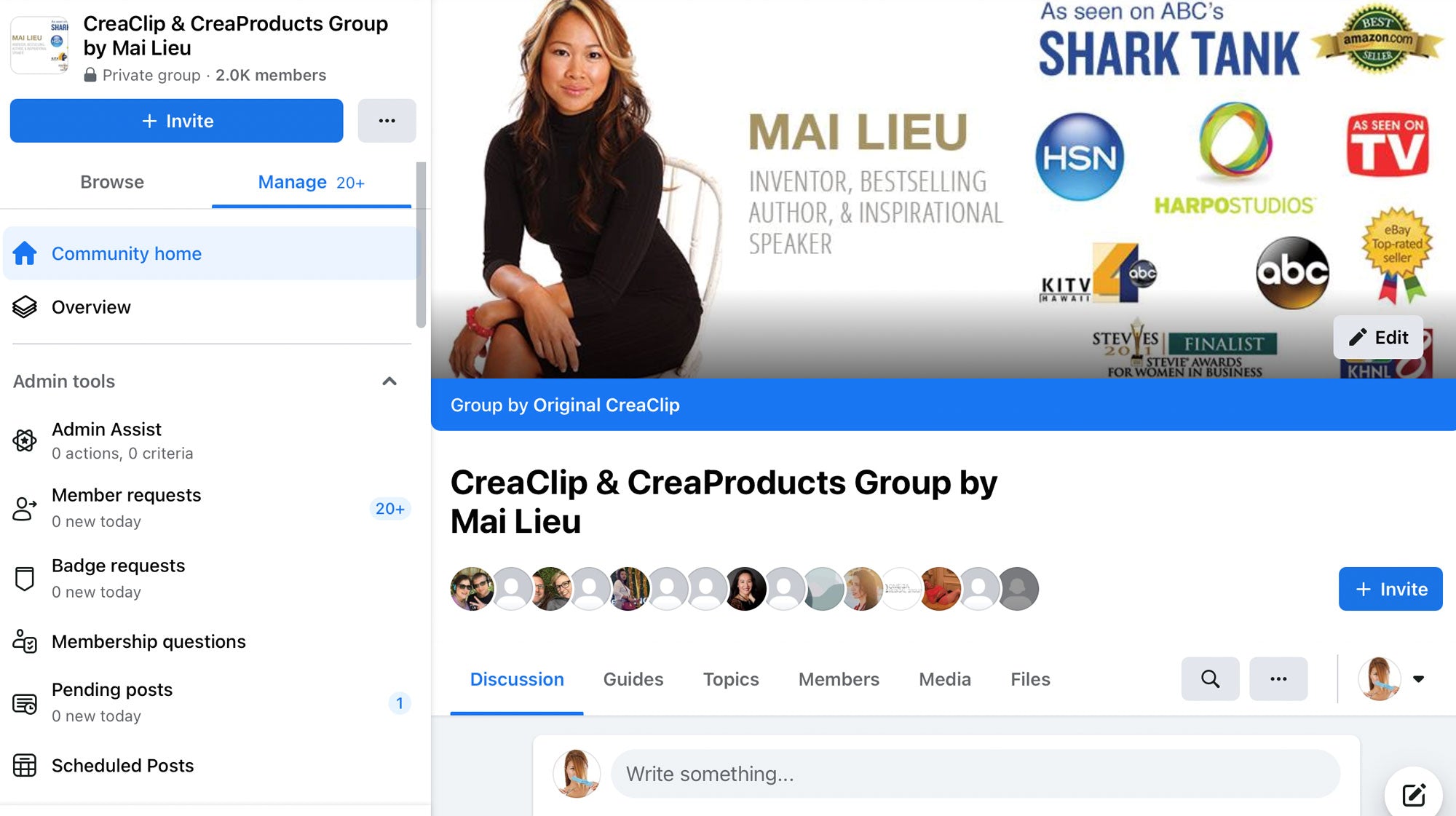
Task: Open Scheduled Posts calendar icon
Action: click(25, 765)
